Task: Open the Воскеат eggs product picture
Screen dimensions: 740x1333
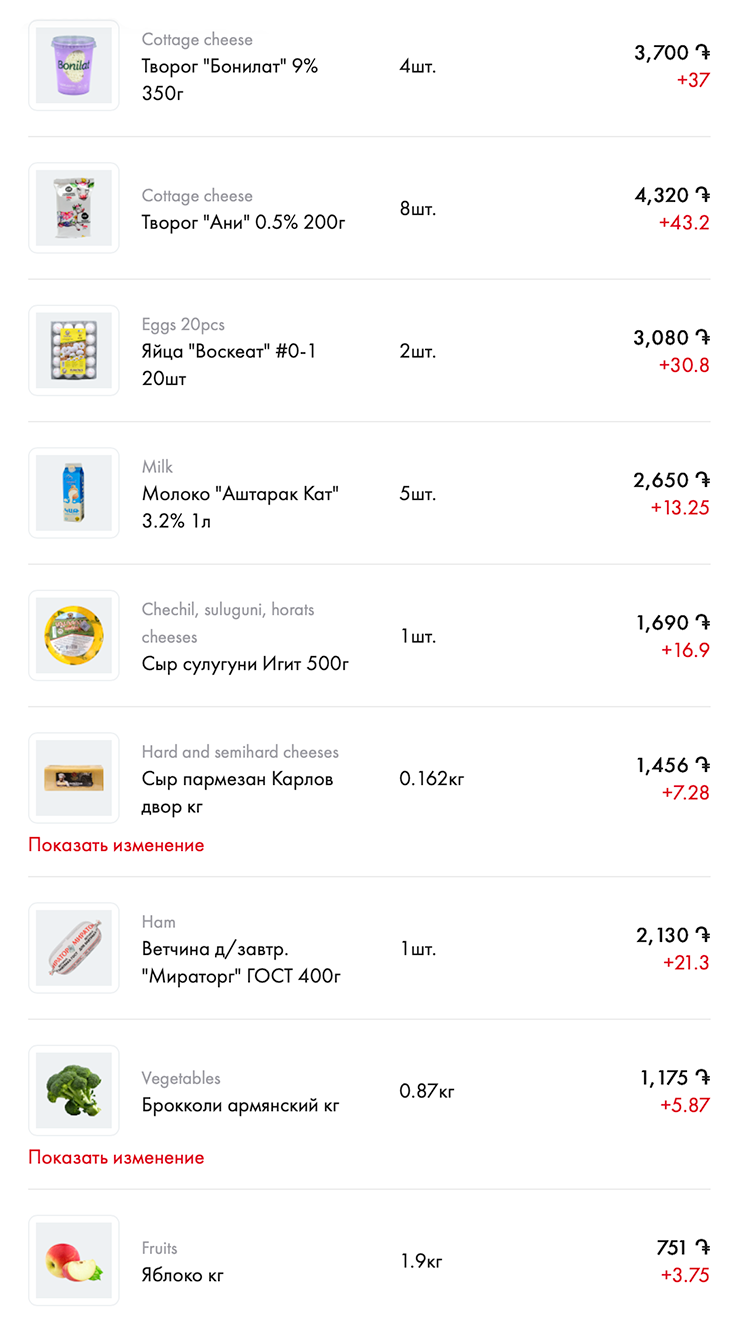Action: click(x=74, y=351)
